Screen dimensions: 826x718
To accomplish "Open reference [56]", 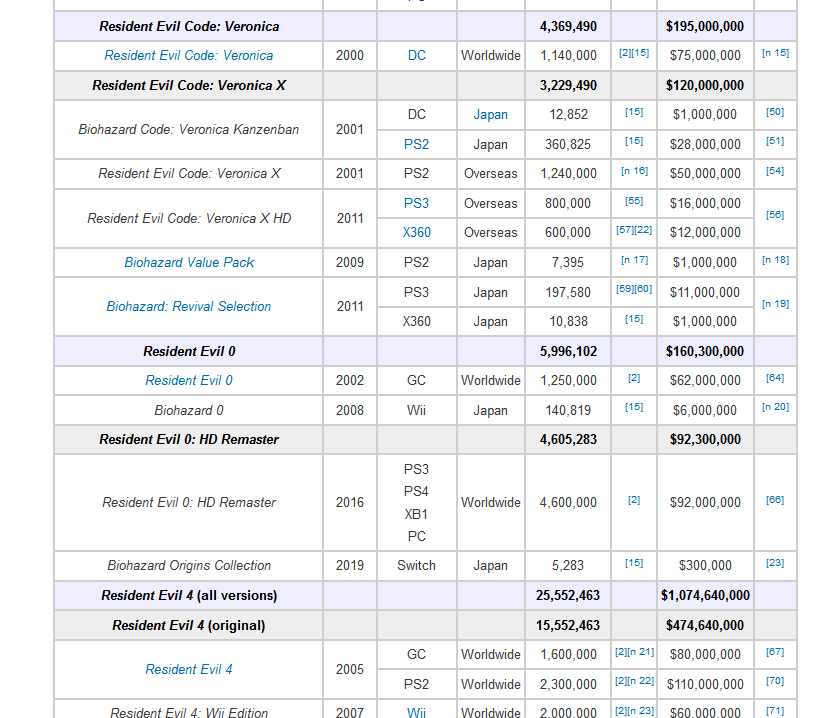I will 775,214.
